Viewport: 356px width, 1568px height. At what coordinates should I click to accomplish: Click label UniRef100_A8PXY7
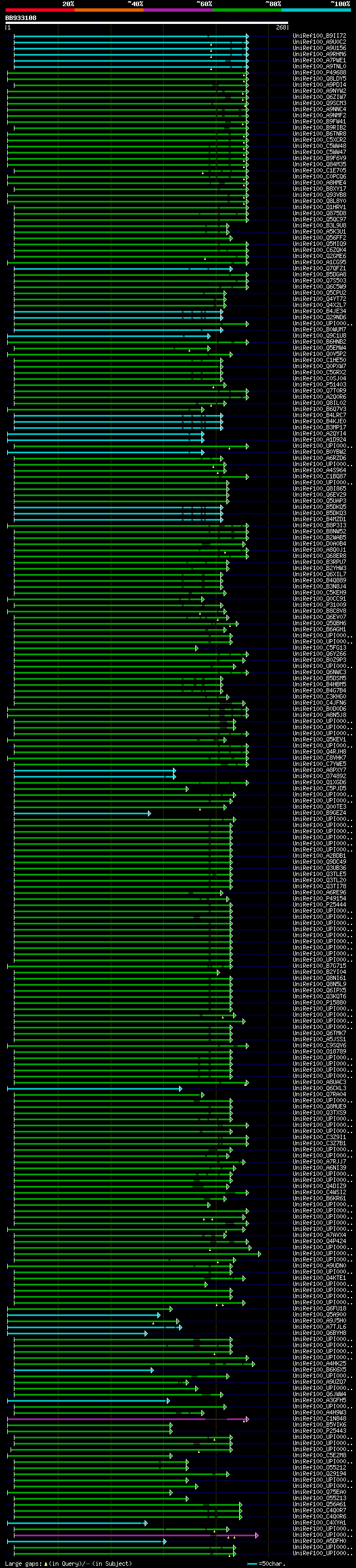(319, 770)
